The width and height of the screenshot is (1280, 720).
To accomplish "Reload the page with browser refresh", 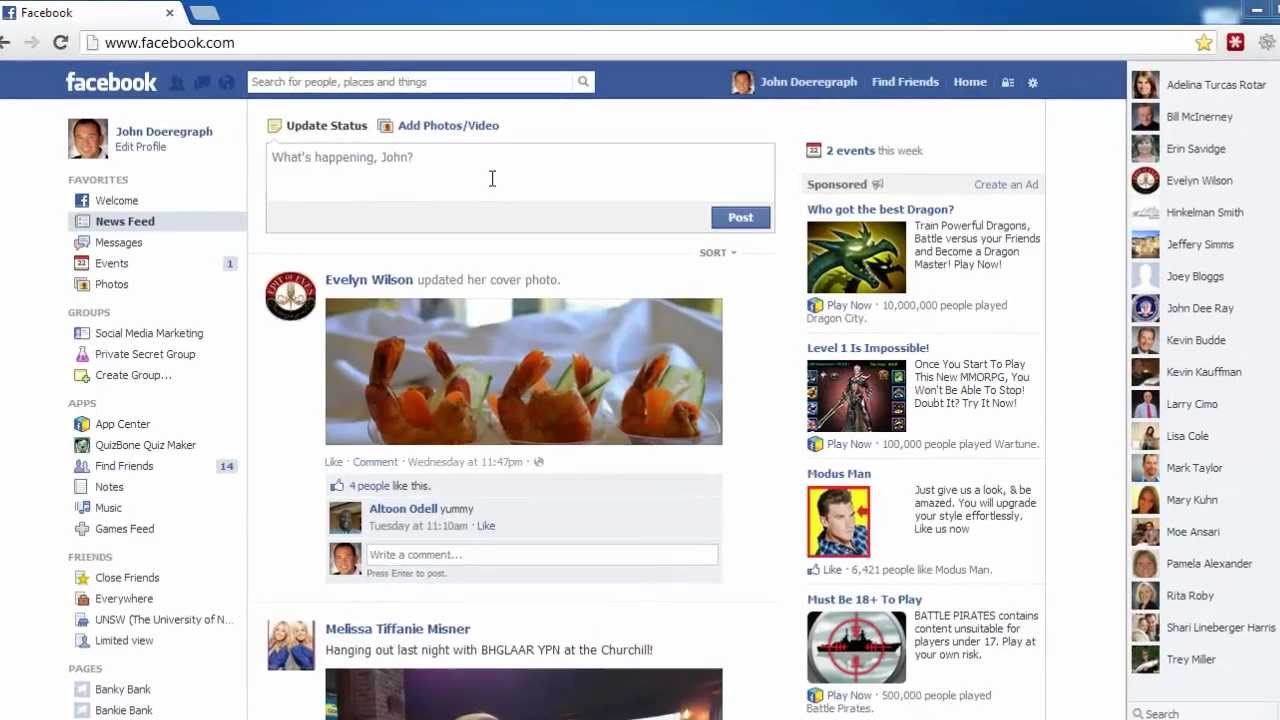I will pyautogui.click(x=61, y=42).
